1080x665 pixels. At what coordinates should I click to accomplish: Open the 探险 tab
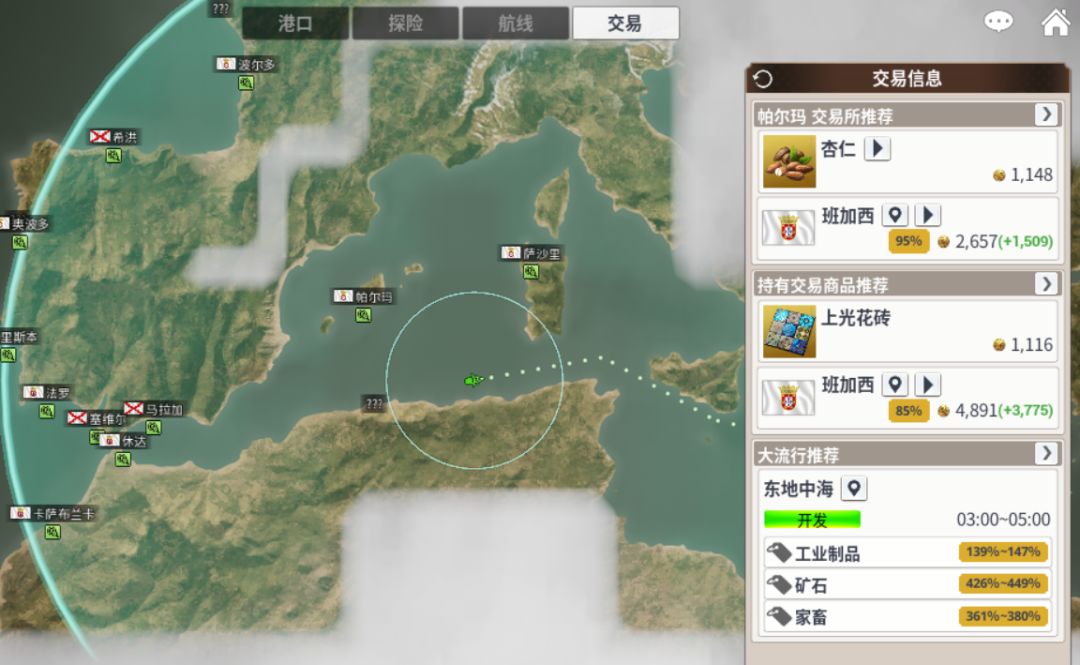tap(406, 23)
